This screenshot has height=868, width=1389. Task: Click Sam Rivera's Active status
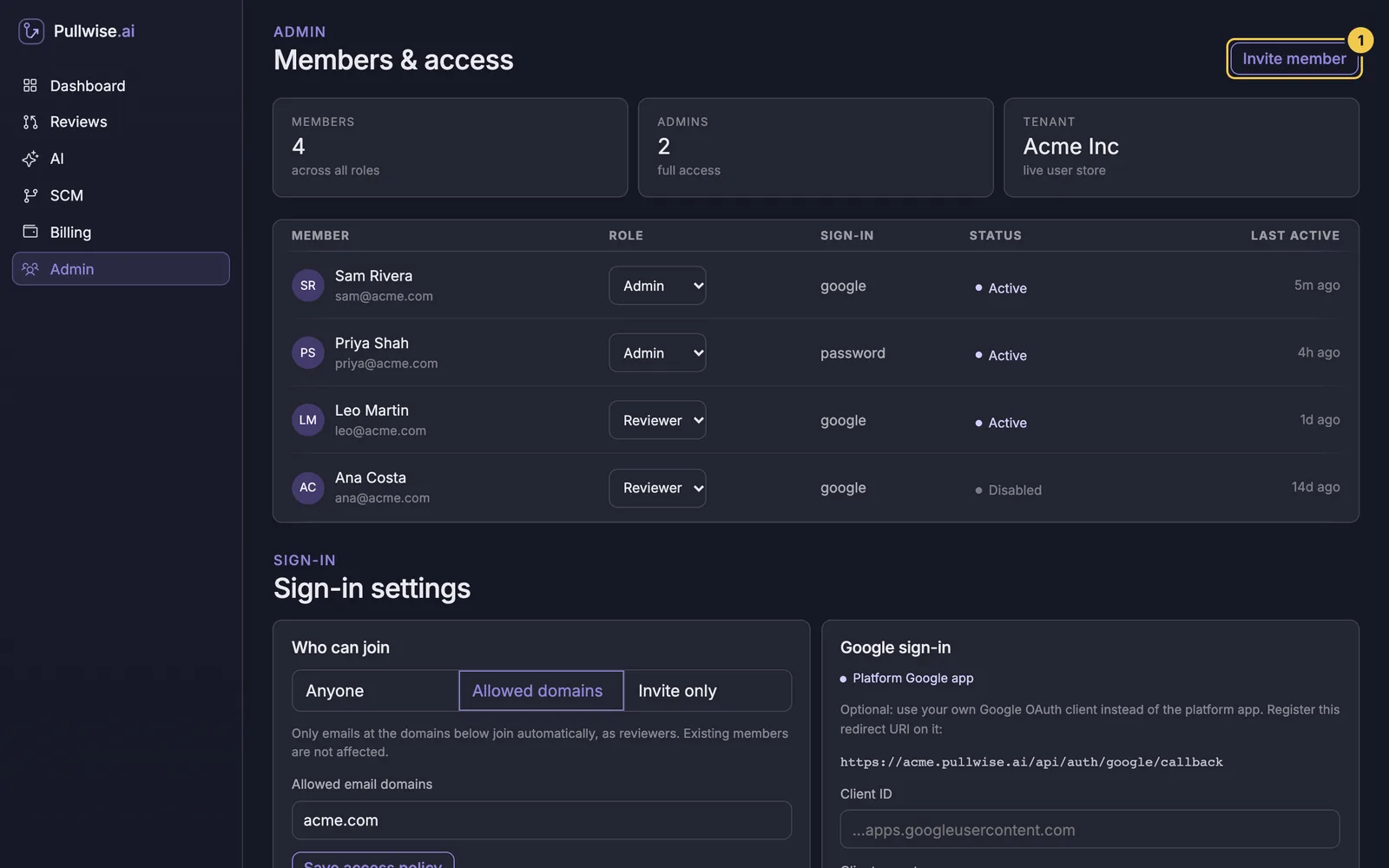tap(1001, 288)
